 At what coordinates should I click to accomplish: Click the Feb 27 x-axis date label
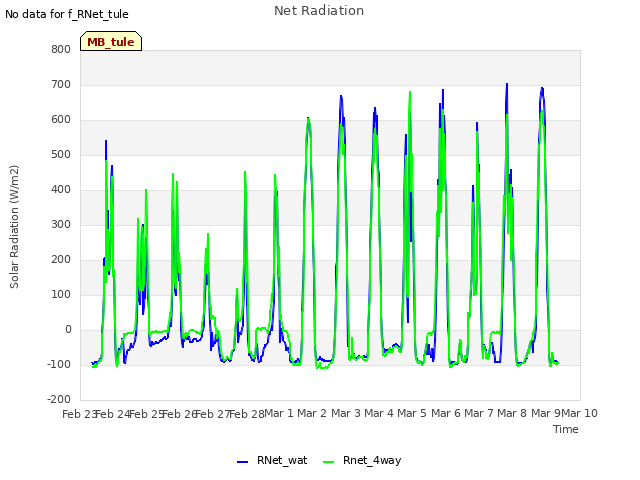(x=213, y=414)
